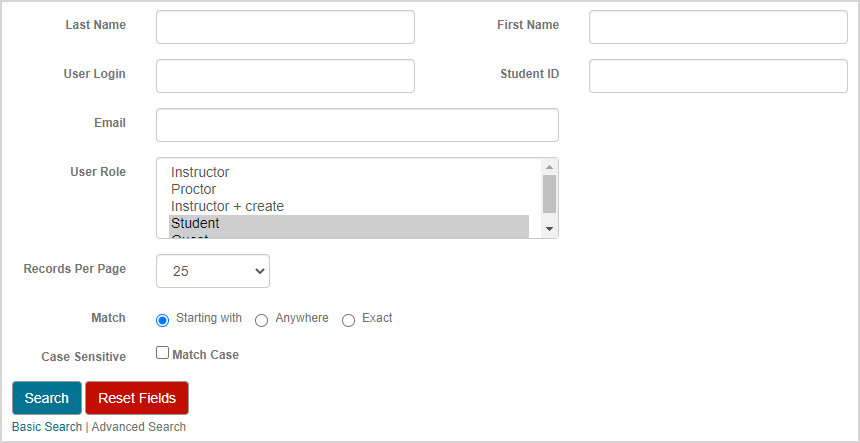Switch to Basic Search link
This screenshot has height=443, width=860.
coord(47,427)
